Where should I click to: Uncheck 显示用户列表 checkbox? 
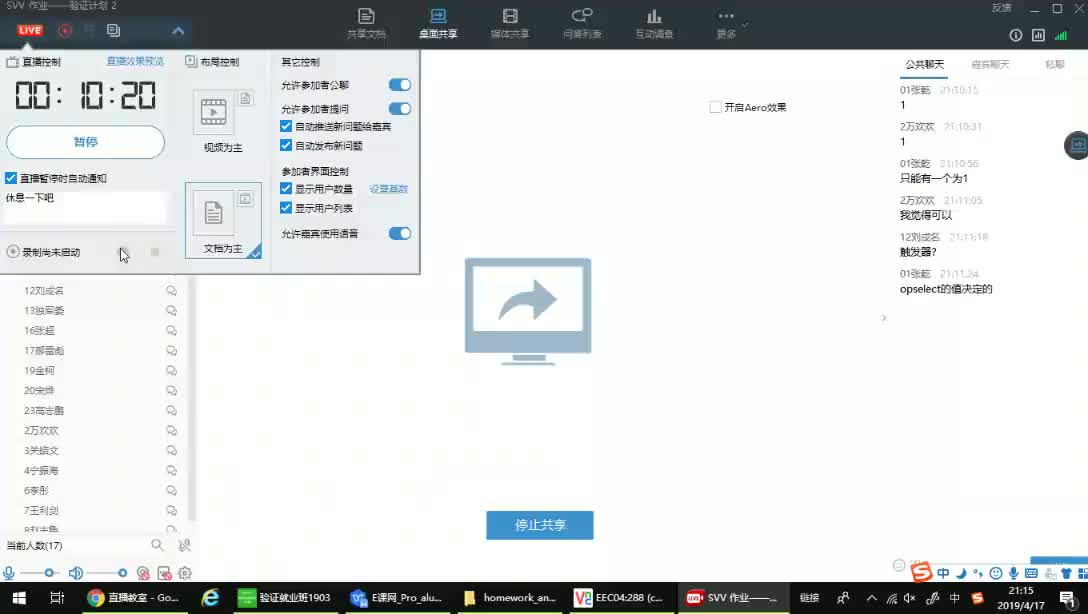pos(286,207)
